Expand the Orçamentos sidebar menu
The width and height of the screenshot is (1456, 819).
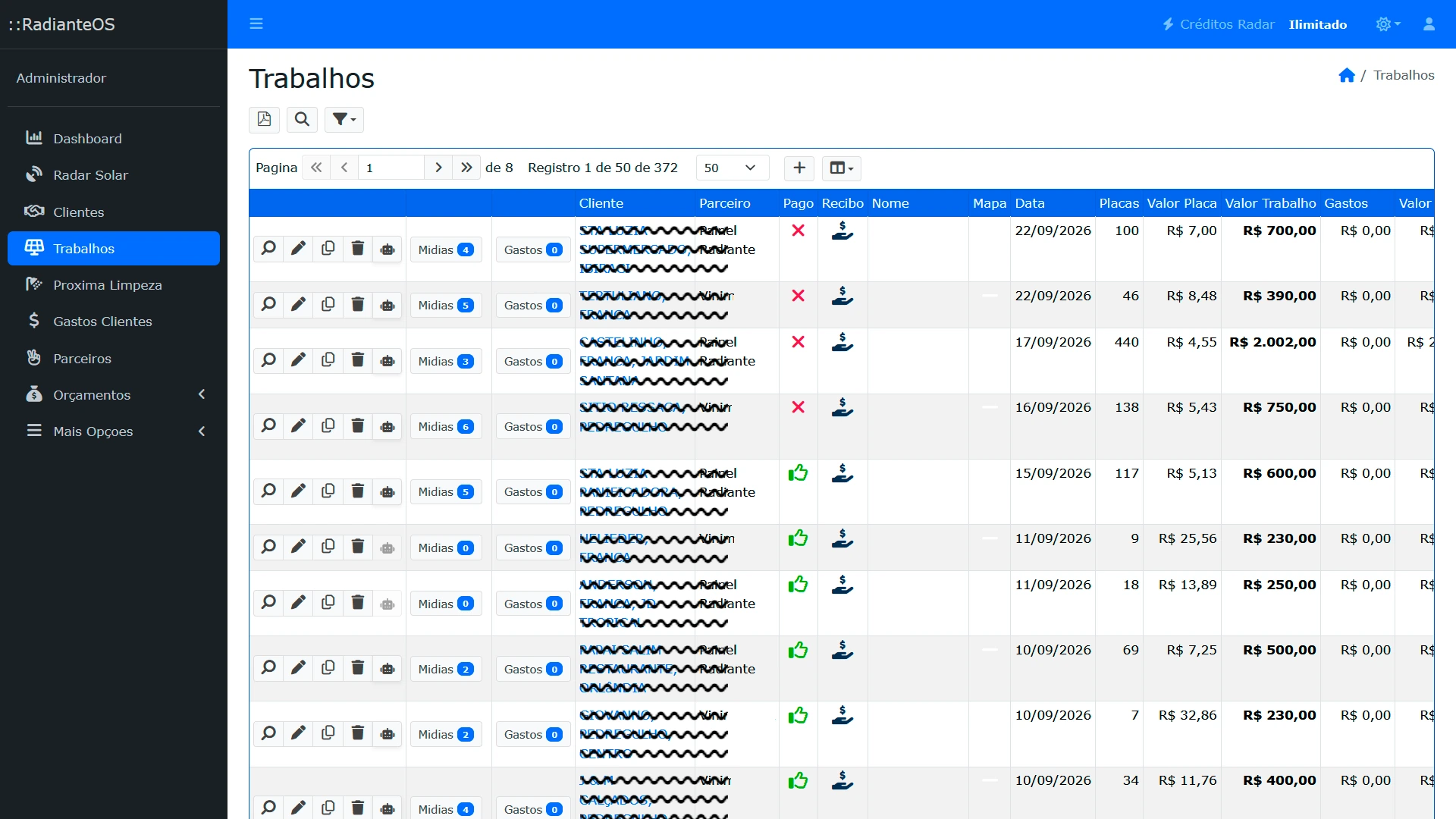(114, 394)
